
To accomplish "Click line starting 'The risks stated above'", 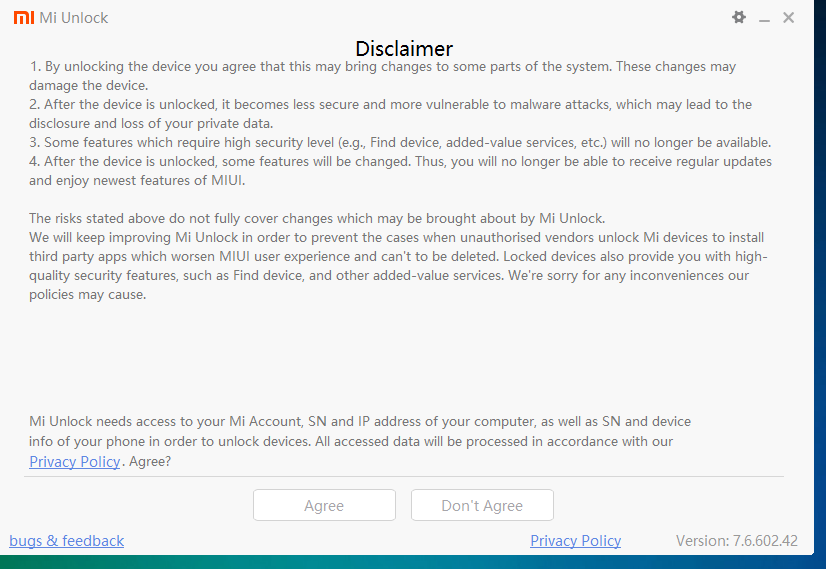I will click(317, 218).
